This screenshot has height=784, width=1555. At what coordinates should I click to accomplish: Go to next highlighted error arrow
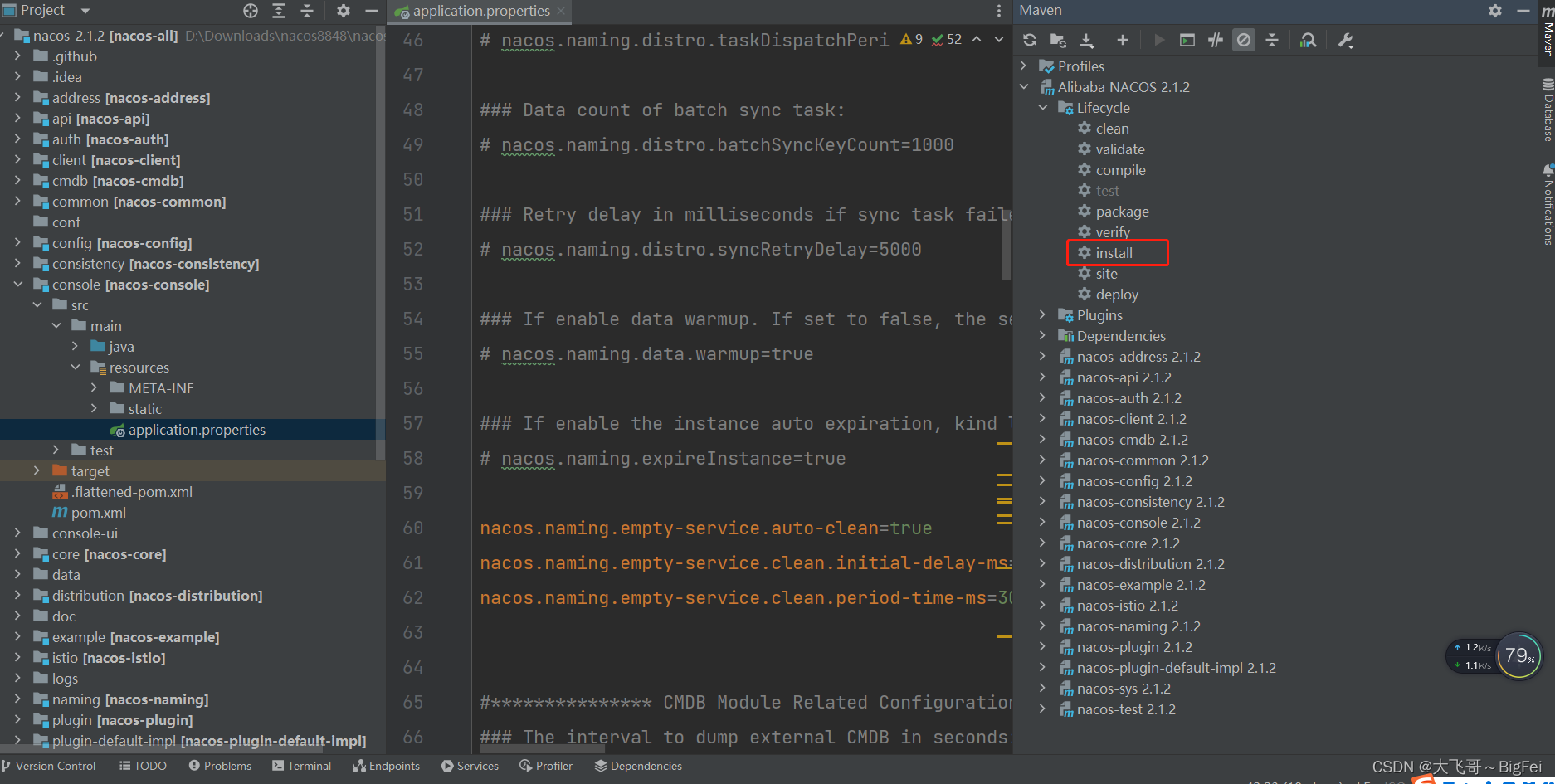[998, 39]
